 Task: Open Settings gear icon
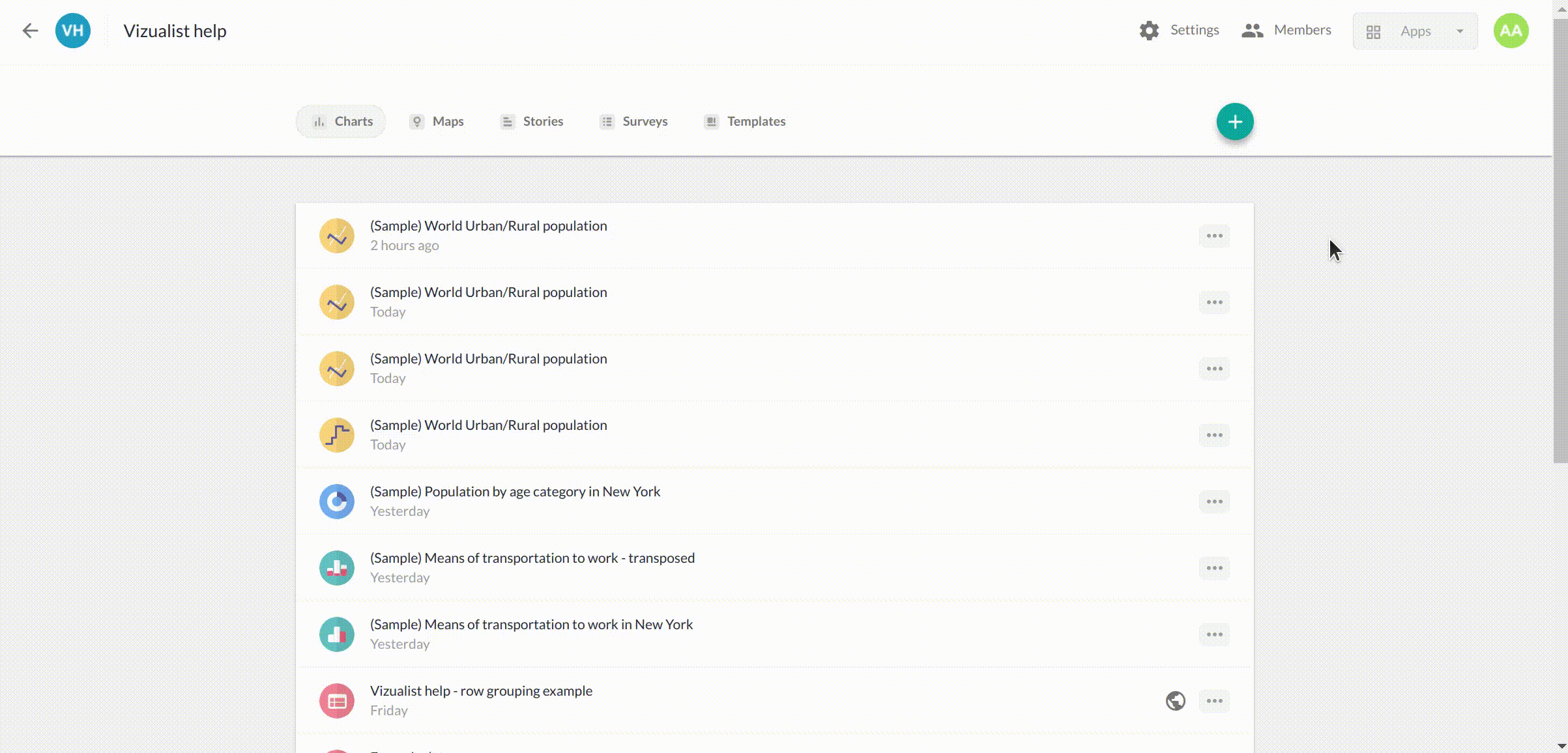pyautogui.click(x=1149, y=31)
